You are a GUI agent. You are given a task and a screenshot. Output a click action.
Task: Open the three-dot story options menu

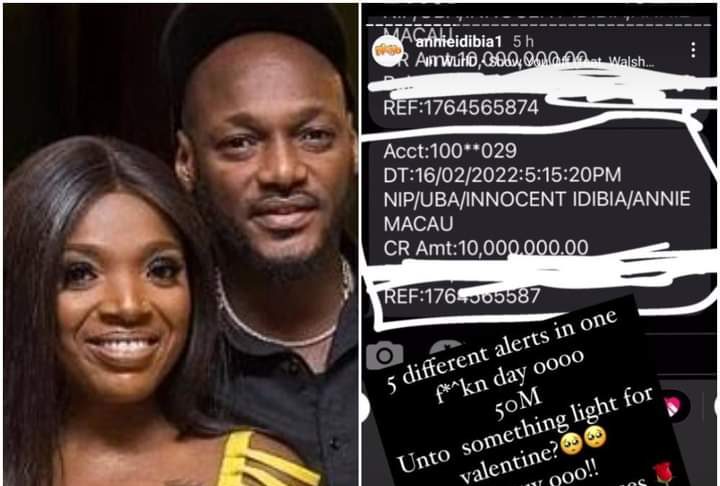pos(693,50)
